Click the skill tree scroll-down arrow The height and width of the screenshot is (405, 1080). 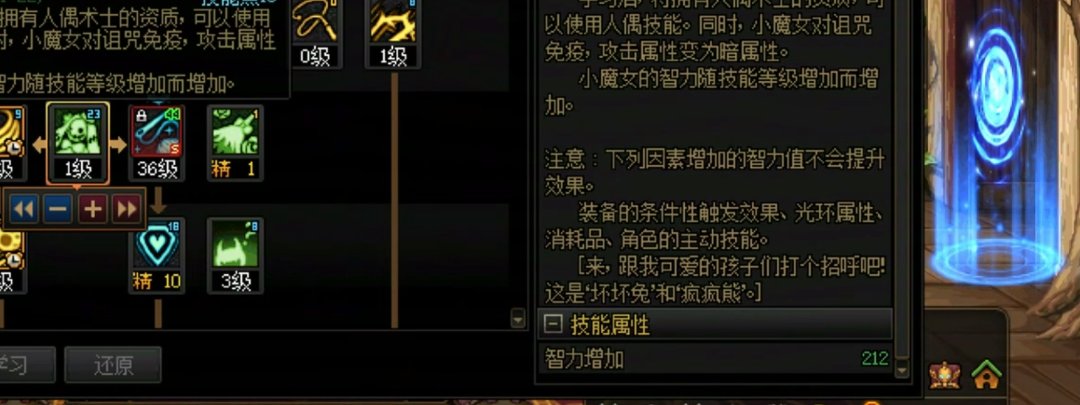tap(518, 318)
